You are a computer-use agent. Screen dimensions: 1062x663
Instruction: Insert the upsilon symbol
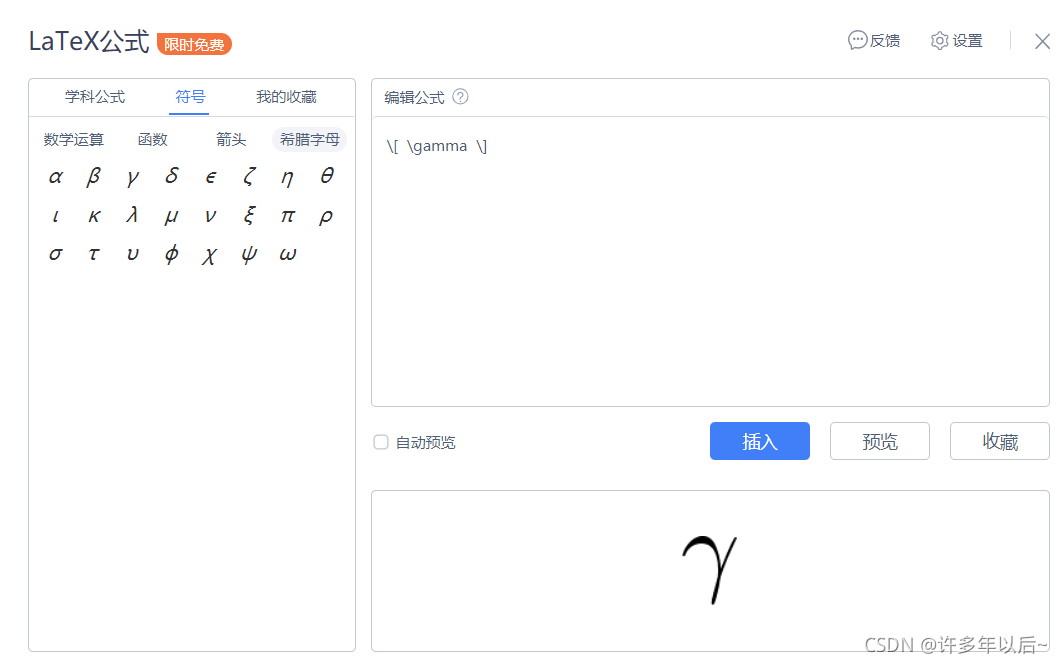[x=133, y=255]
